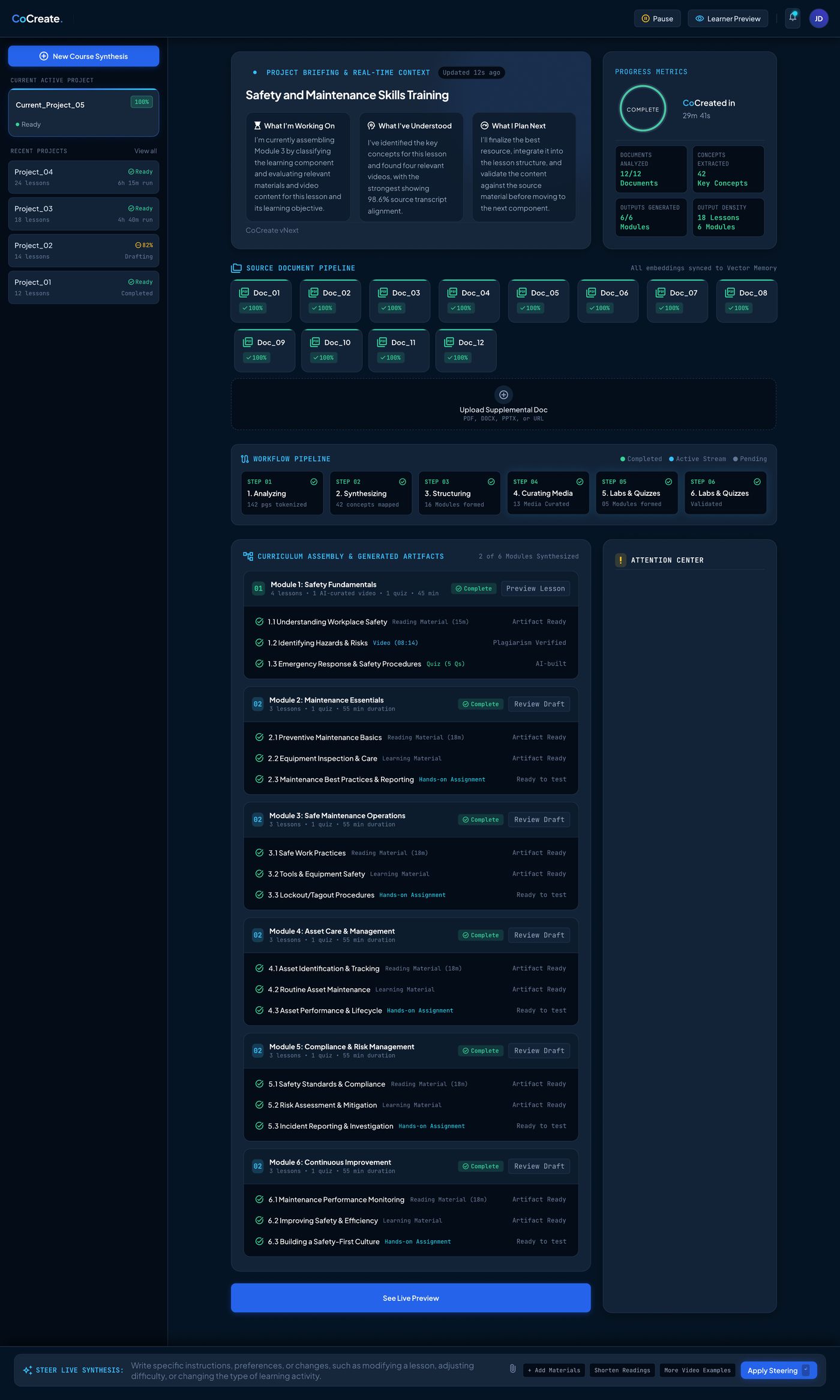Screen dimensions: 840x1400
Task: Click the Add Materials chip
Action: [554, 1370]
